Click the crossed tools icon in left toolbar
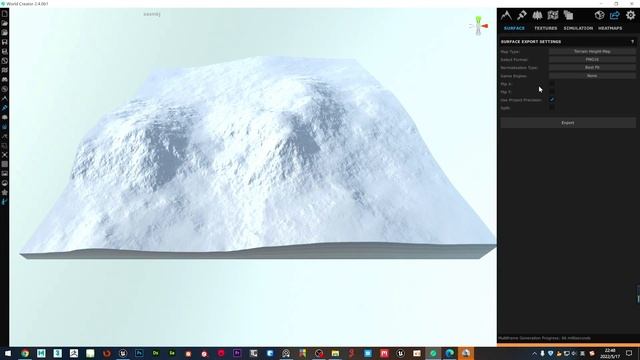640x360 pixels. [4, 155]
